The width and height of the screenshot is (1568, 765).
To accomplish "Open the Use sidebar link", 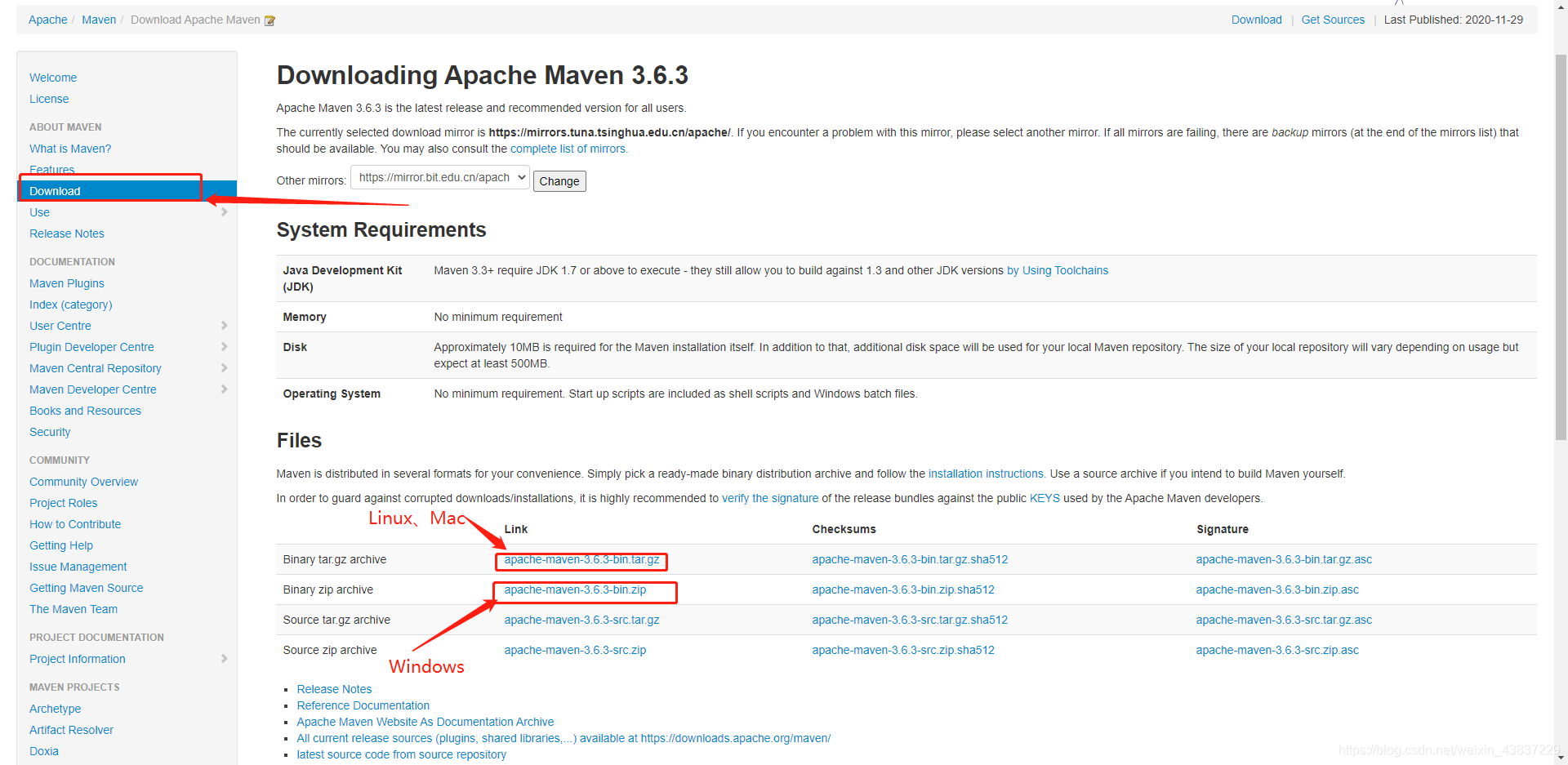I will pyautogui.click(x=39, y=212).
